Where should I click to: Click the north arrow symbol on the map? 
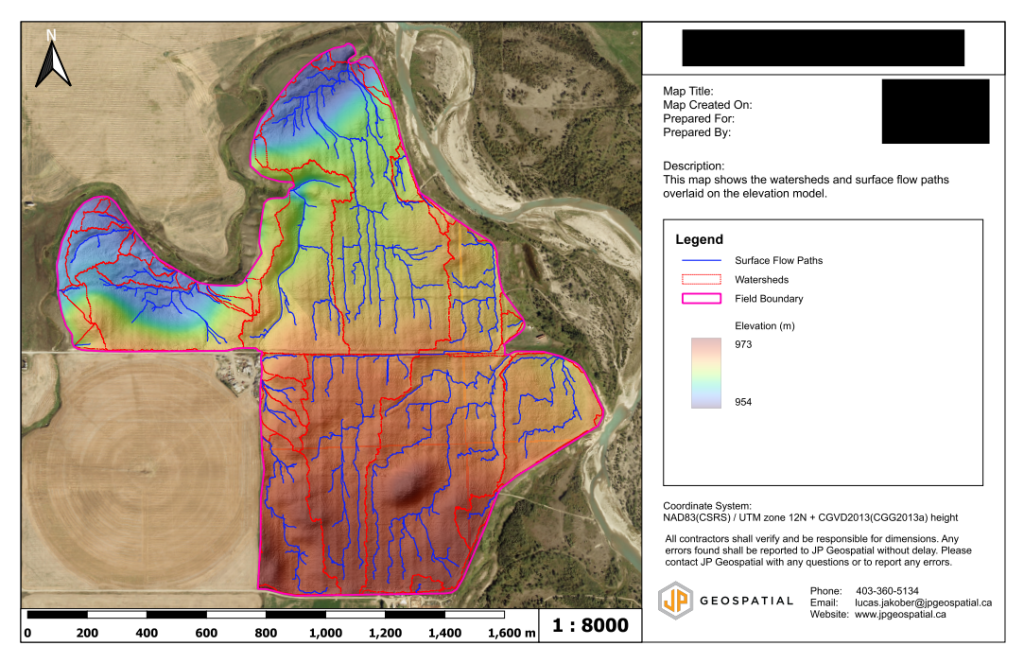click(53, 59)
